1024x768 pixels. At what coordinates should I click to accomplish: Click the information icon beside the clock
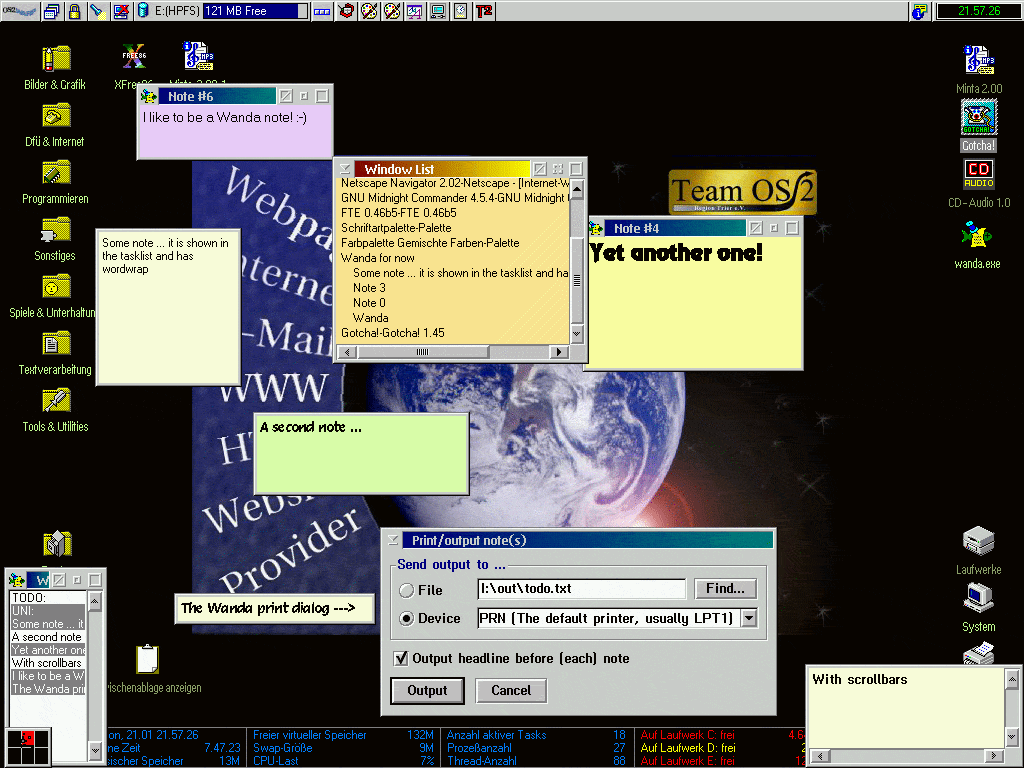[920, 11]
